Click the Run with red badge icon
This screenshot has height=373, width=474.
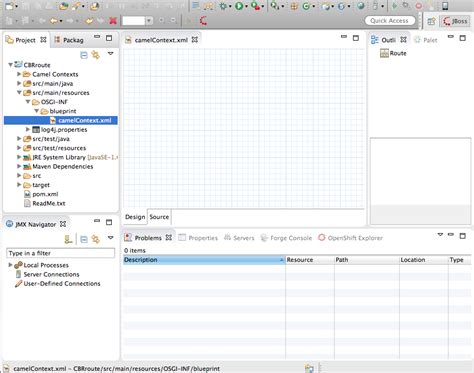point(255,6)
